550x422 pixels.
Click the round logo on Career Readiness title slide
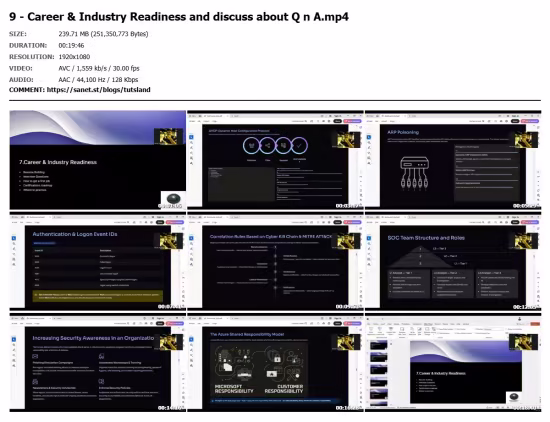point(173,199)
